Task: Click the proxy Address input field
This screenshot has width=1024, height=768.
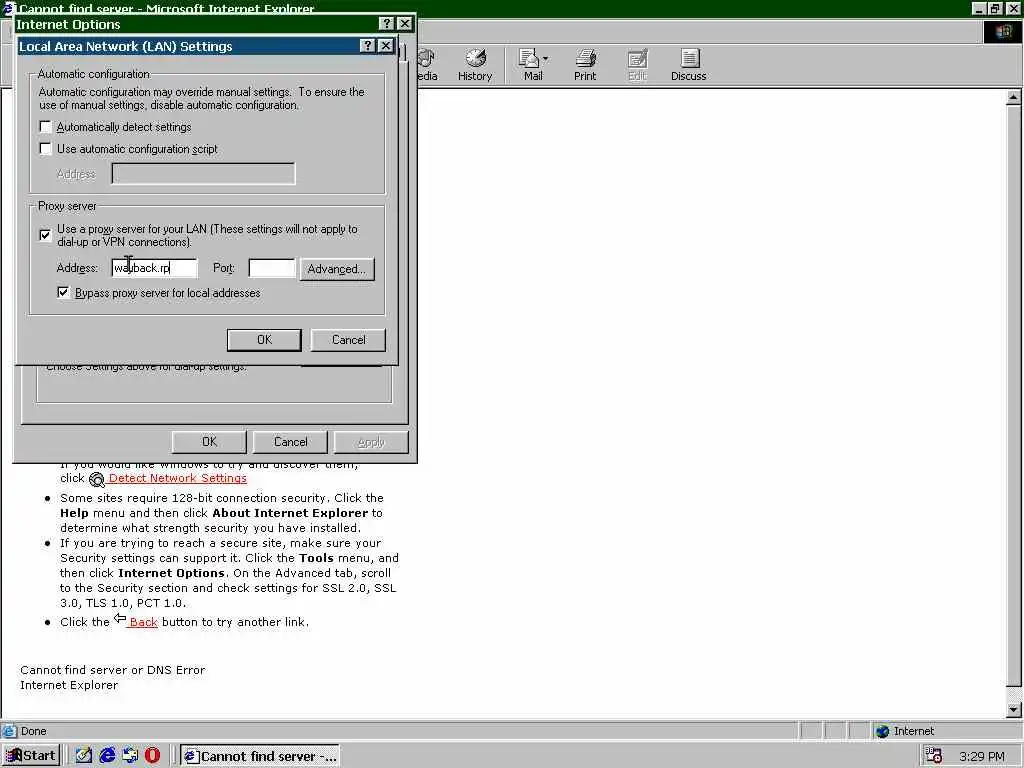Action: [x=154, y=268]
